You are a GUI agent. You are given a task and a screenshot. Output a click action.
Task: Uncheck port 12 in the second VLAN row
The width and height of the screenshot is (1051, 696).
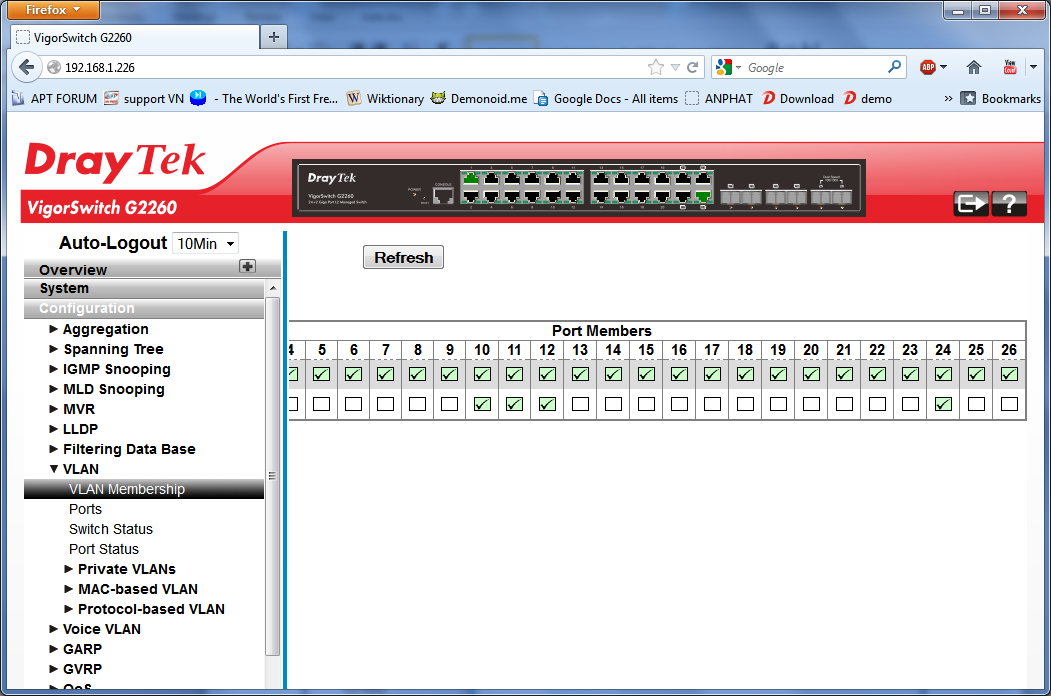click(547, 404)
